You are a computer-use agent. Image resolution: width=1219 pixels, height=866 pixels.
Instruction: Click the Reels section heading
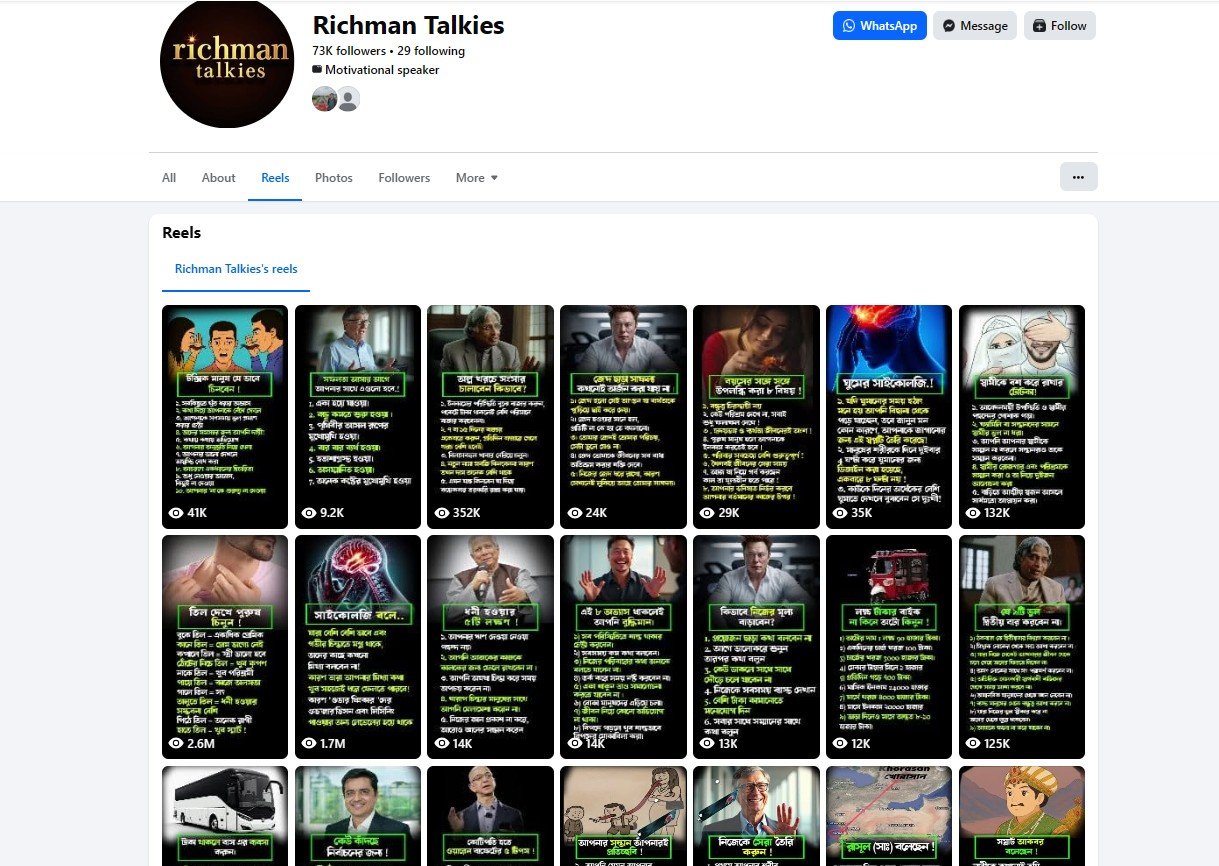point(182,233)
